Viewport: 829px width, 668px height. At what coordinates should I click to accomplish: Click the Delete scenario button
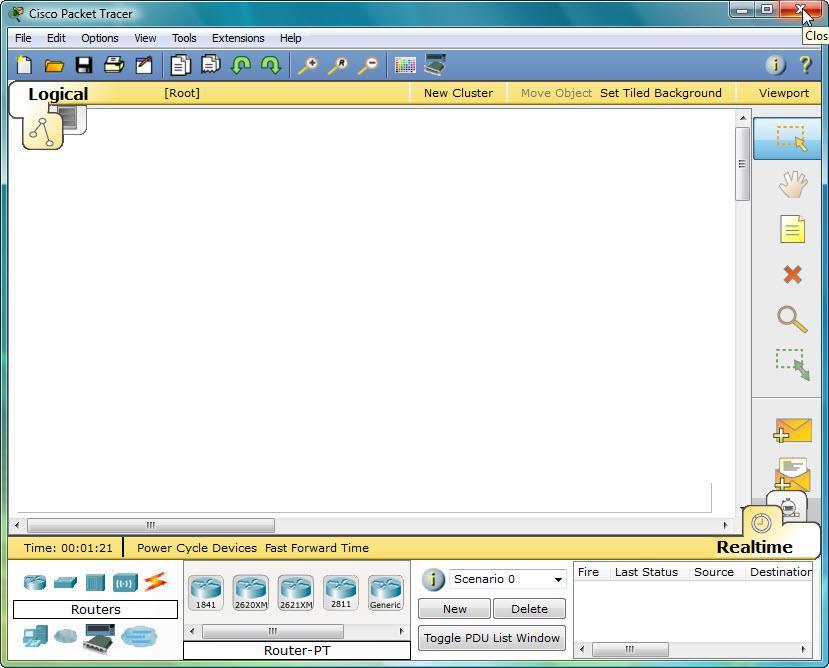[529, 609]
